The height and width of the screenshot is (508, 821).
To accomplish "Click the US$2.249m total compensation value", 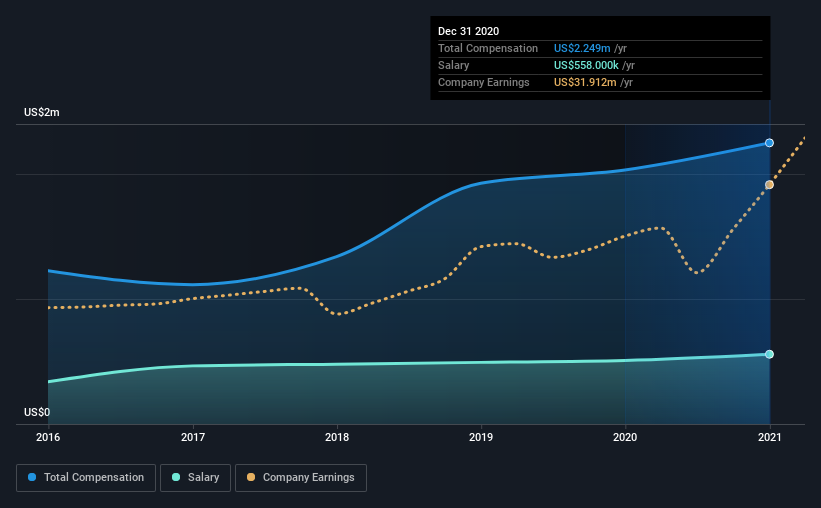I will [582, 48].
